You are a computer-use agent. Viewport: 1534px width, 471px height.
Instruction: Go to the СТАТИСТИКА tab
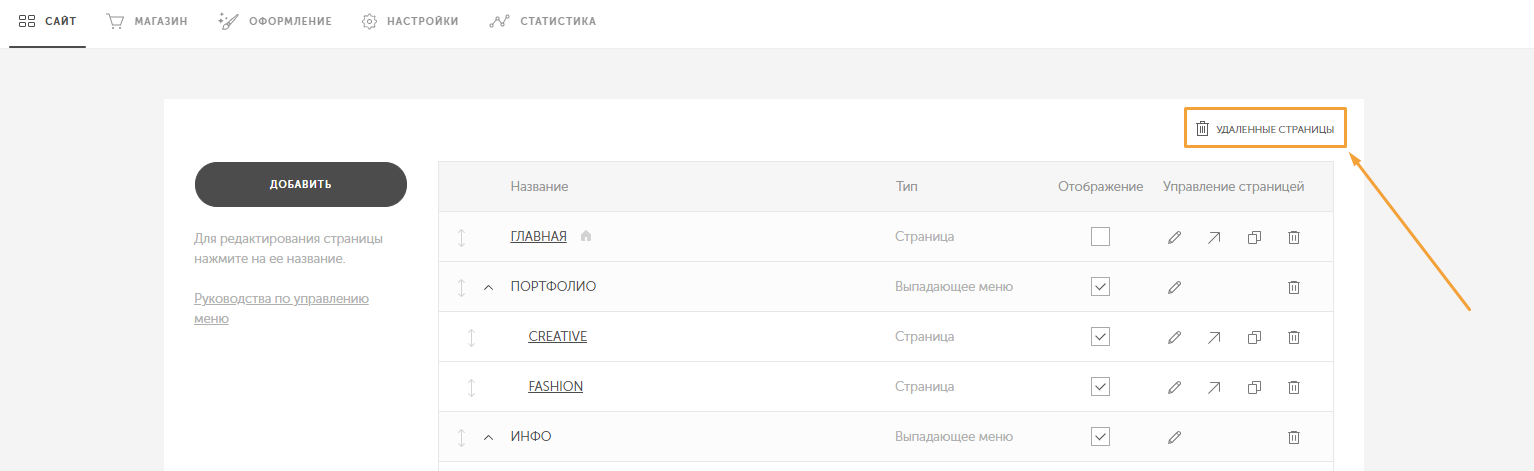point(543,21)
